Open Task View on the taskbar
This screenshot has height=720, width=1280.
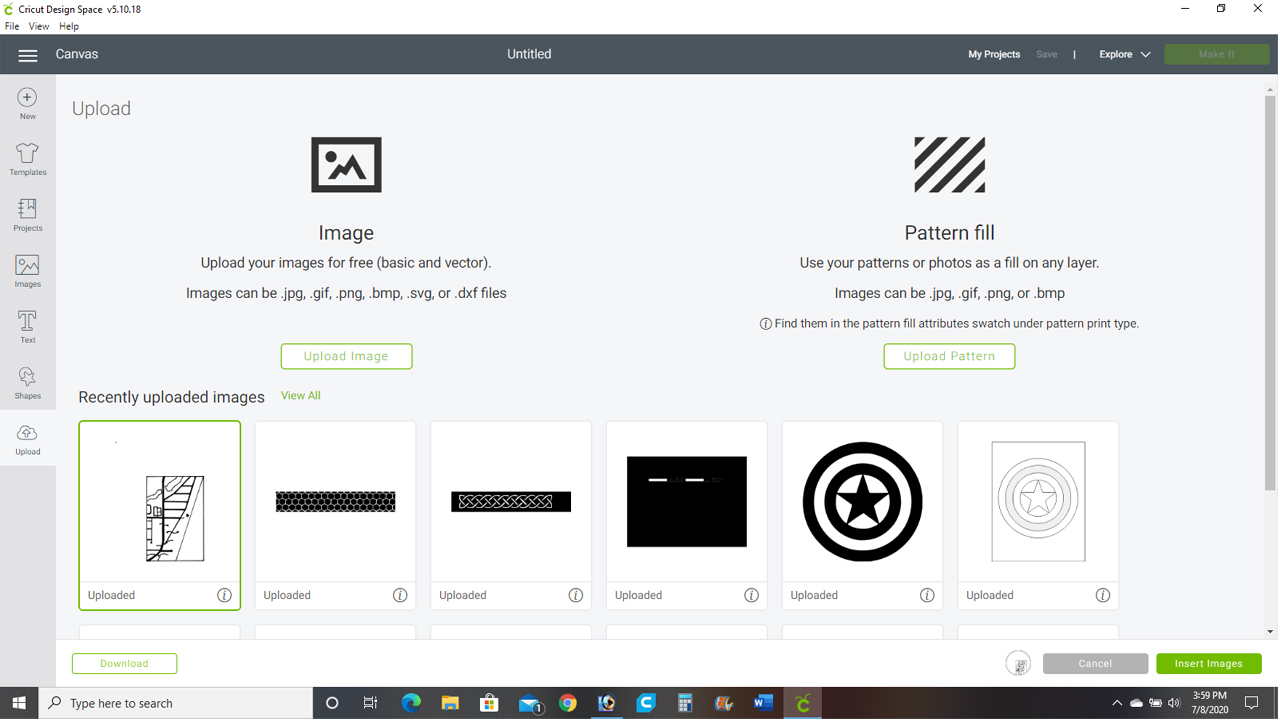tap(371, 703)
